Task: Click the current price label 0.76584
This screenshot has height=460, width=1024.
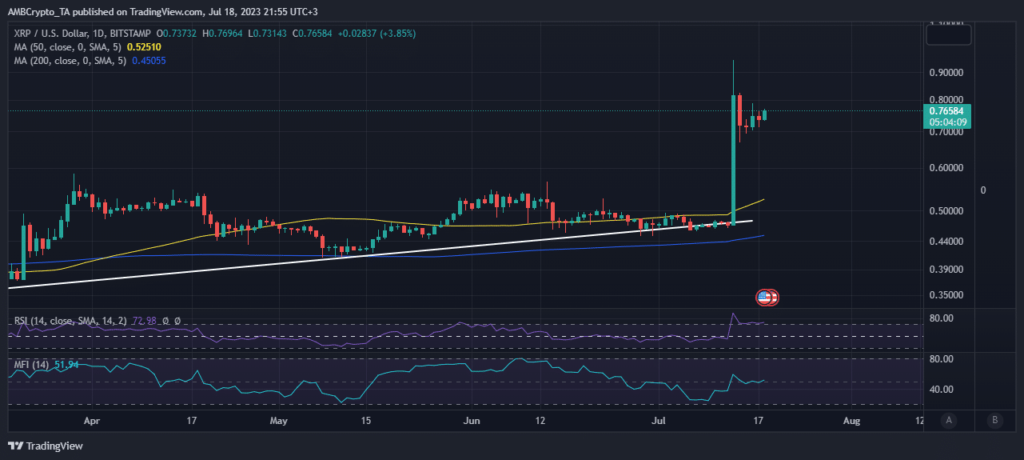Action: coord(949,110)
